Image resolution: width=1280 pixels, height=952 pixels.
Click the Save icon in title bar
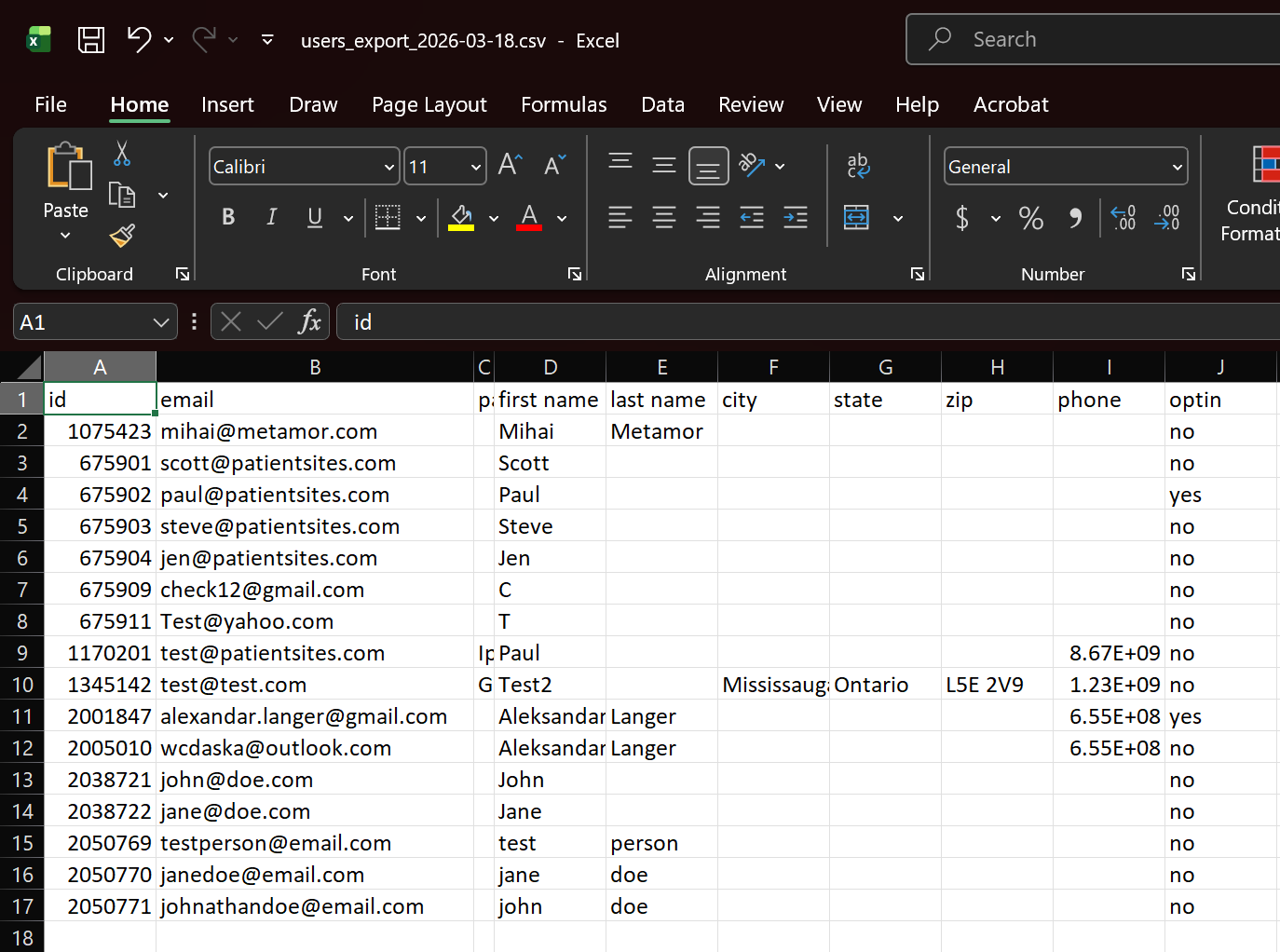[x=91, y=40]
